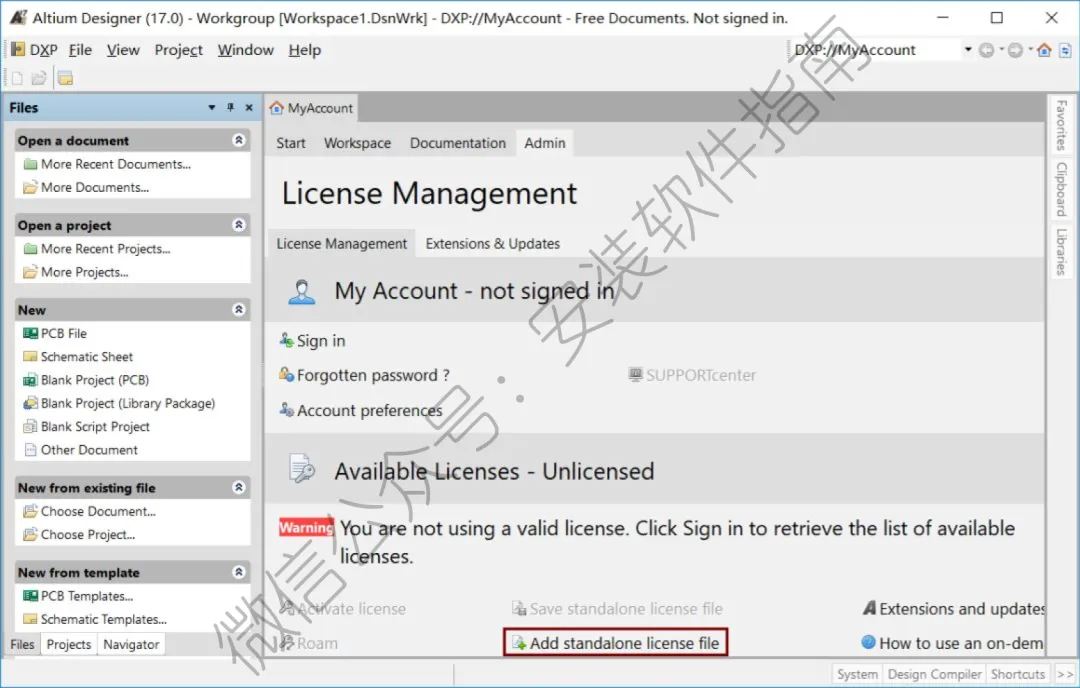Screen dimensions: 1080x688
Task: Click the System status bar button
Action: point(857,674)
